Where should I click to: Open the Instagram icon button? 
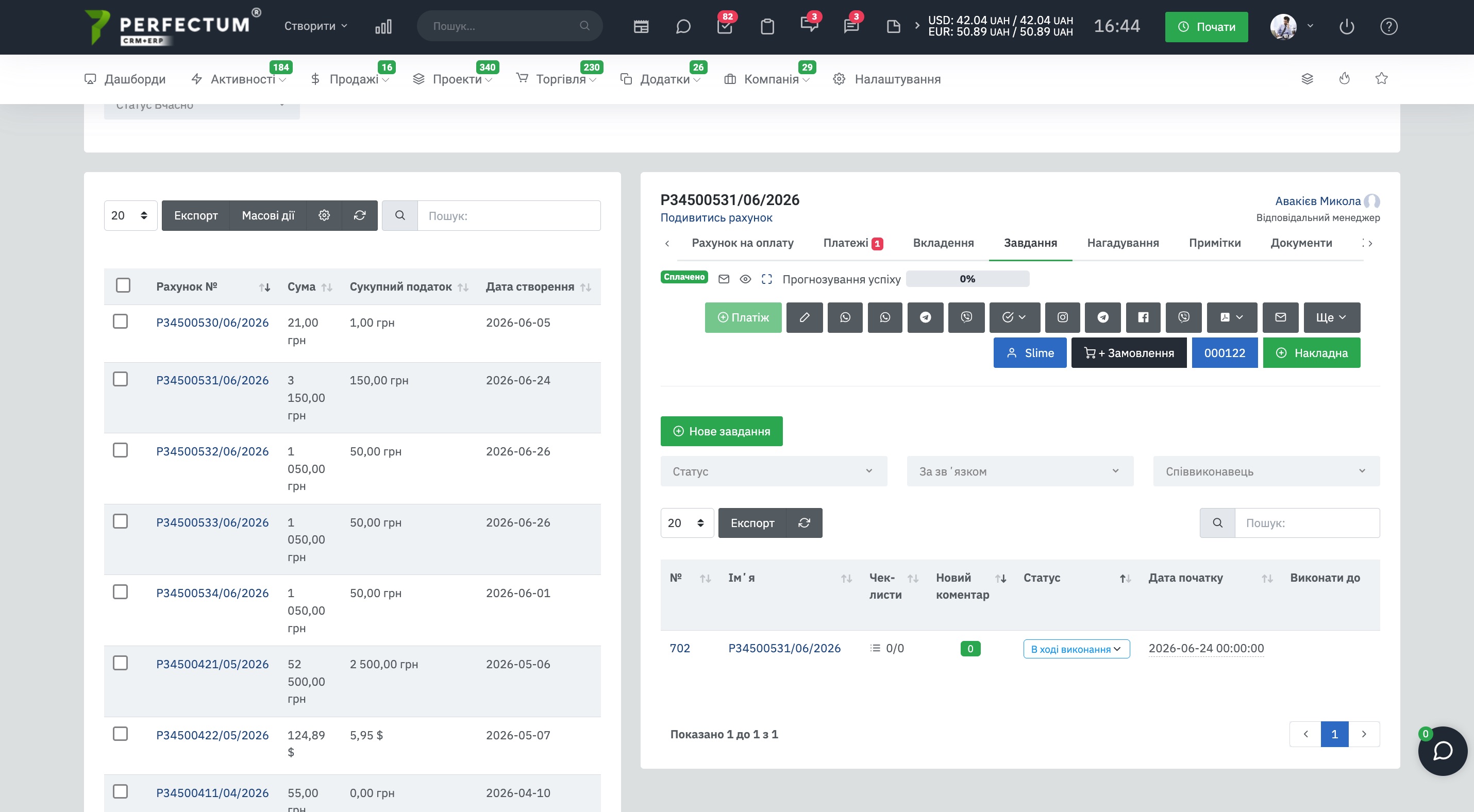[1062, 317]
